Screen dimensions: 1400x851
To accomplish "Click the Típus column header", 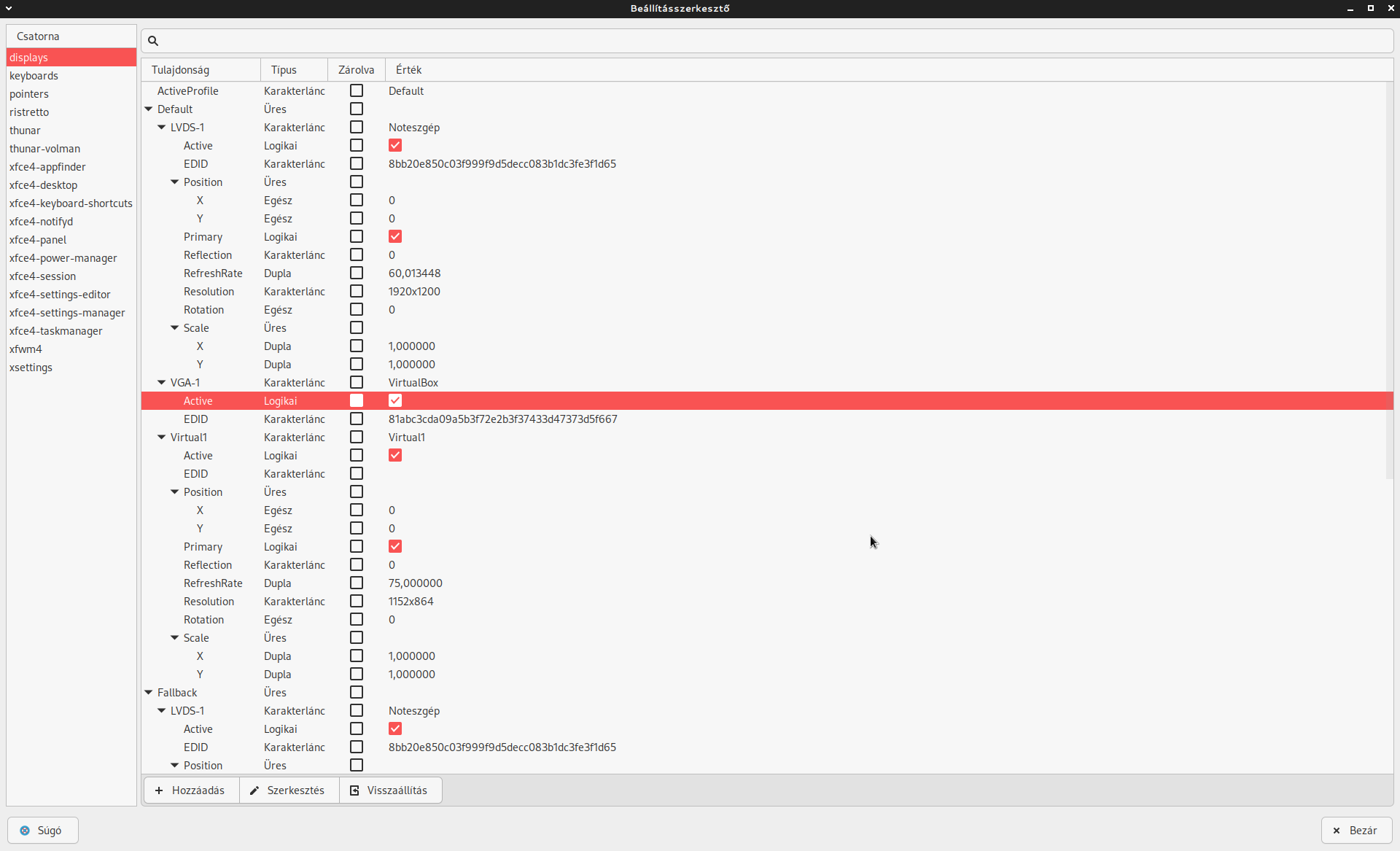I will pos(295,70).
